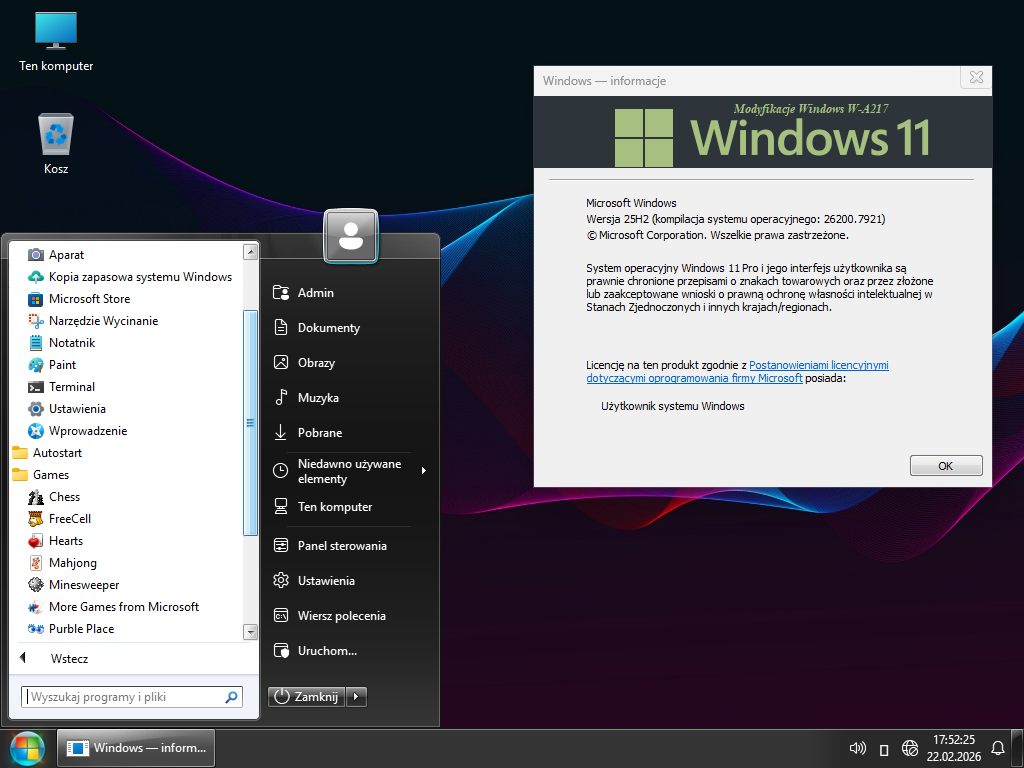This screenshot has width=1024, height=768.
Task: Expand Niedawno używane elementy submenu
Action: [423, 470]
